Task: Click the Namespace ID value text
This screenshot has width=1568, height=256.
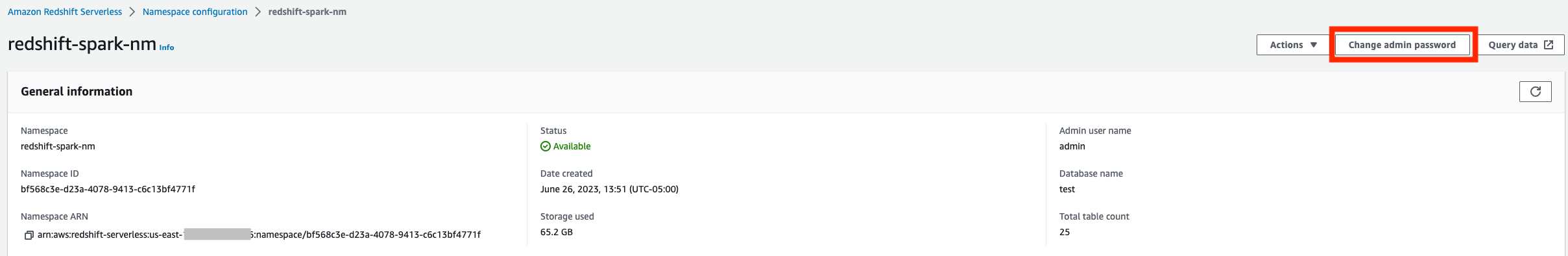Action: click(108, 189)
